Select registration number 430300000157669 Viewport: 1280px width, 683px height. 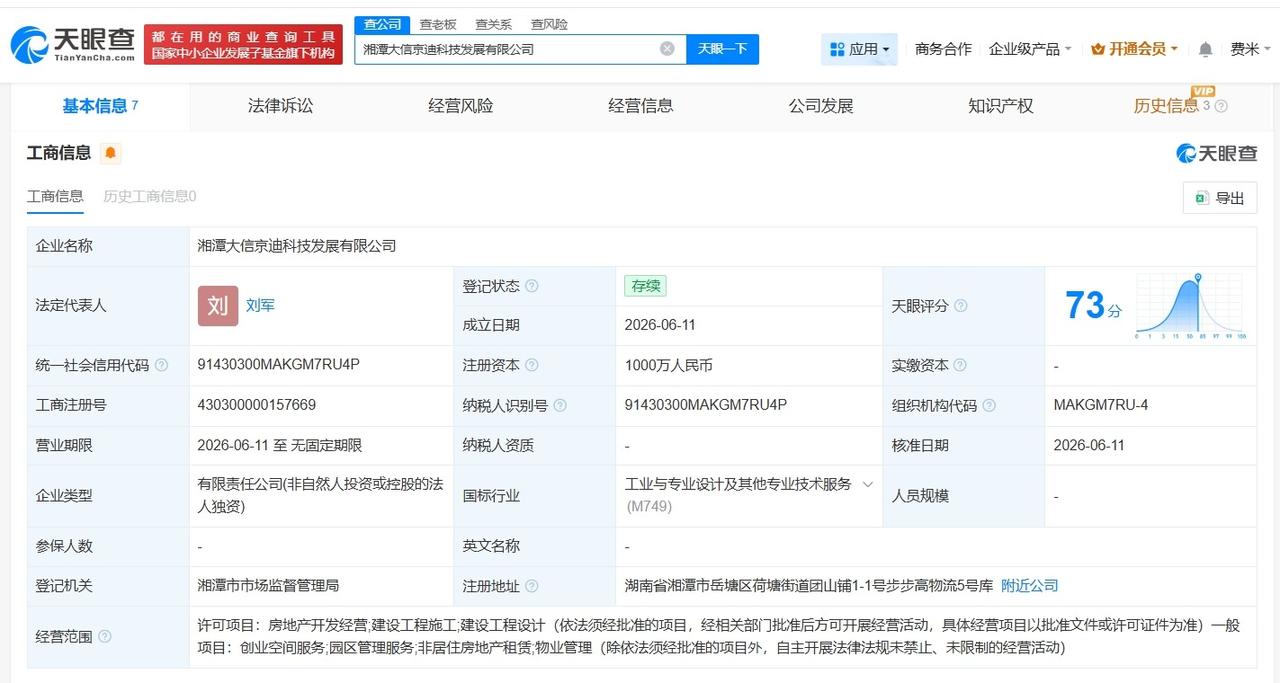tap(257, 404)
